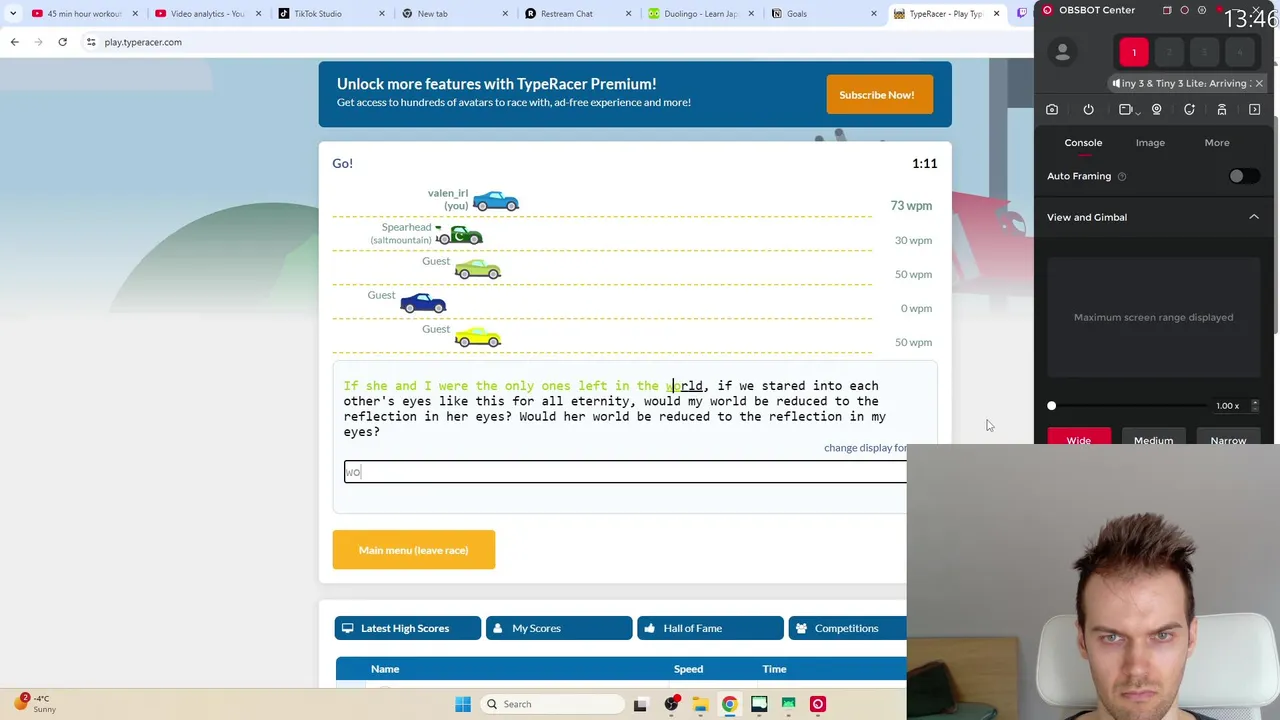Click Main menu (leave race) button
This screenshot has height=720, width=1280.
click(x=414, y=550)
